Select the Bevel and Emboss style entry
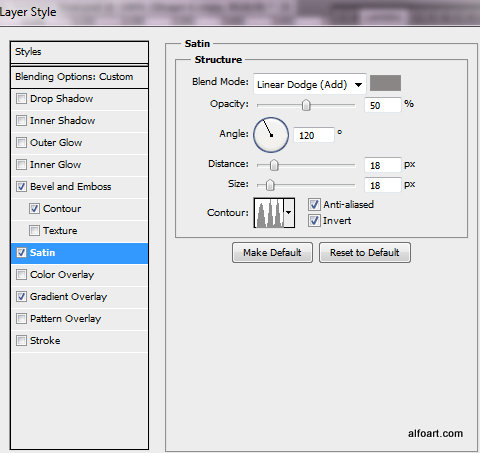Viewport: 480px width, 453px height. (70, 187)
